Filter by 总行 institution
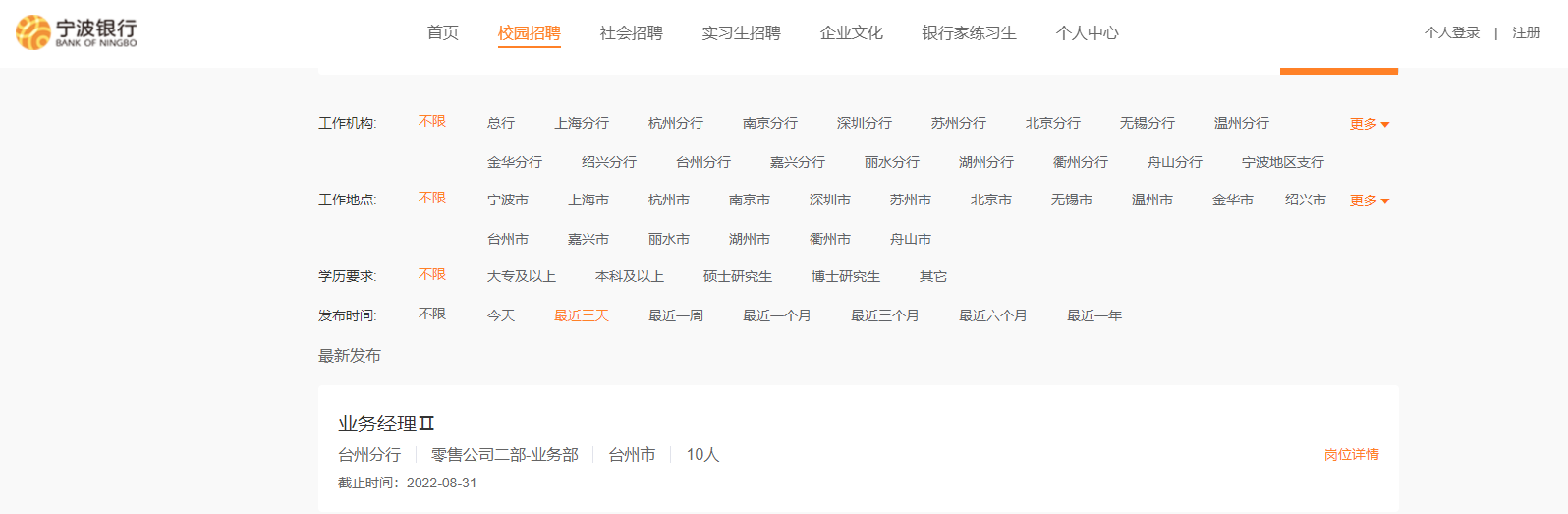The width and height of the screenshot is (1568, 514). pos(501,123)
